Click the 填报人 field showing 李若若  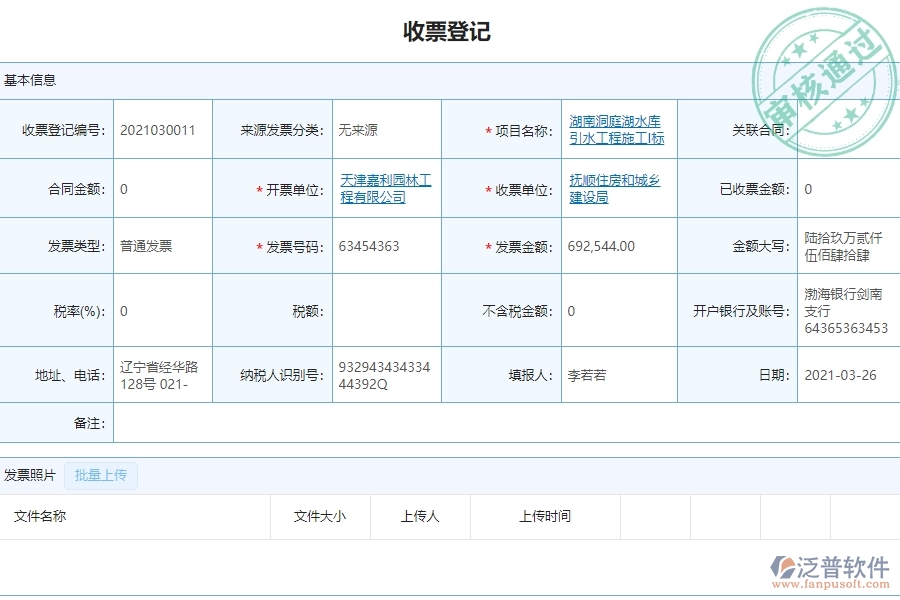pos(600,374)
